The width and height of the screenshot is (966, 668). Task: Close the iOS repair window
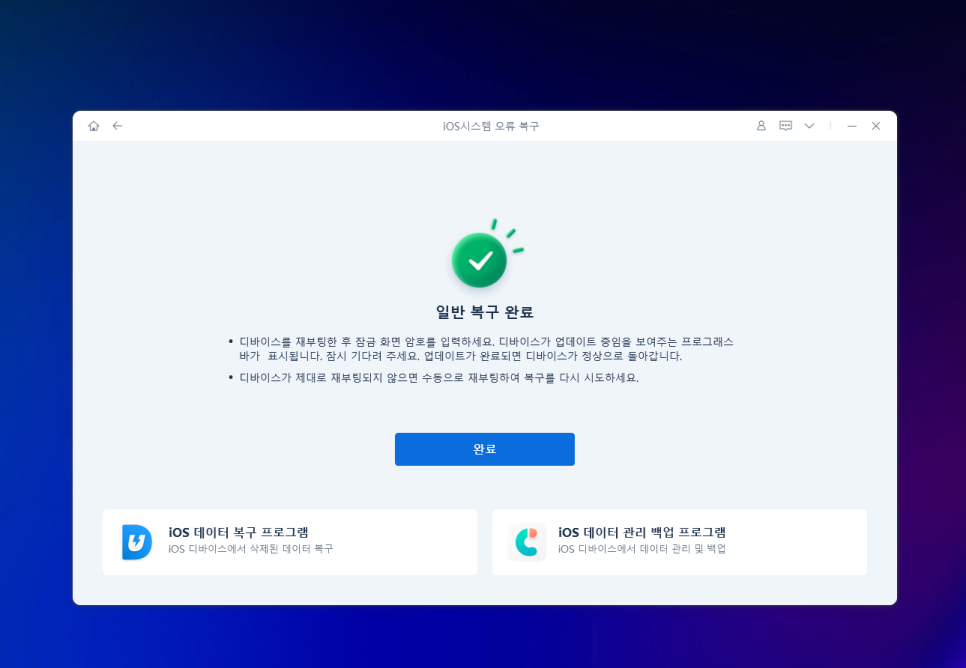coord(876,126)
